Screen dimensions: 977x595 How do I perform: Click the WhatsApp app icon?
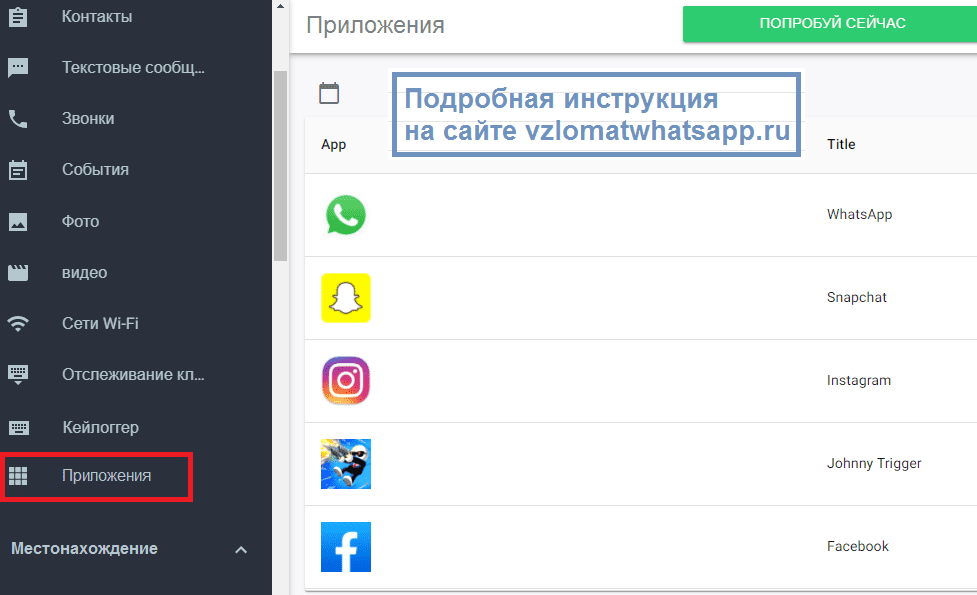pyautogui.click(x=346, y=215)
